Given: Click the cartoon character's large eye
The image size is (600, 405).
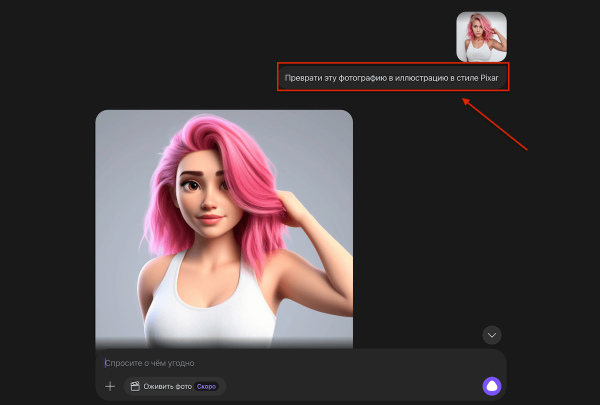Looking at the screenshot, I should (x=190, y=185).
